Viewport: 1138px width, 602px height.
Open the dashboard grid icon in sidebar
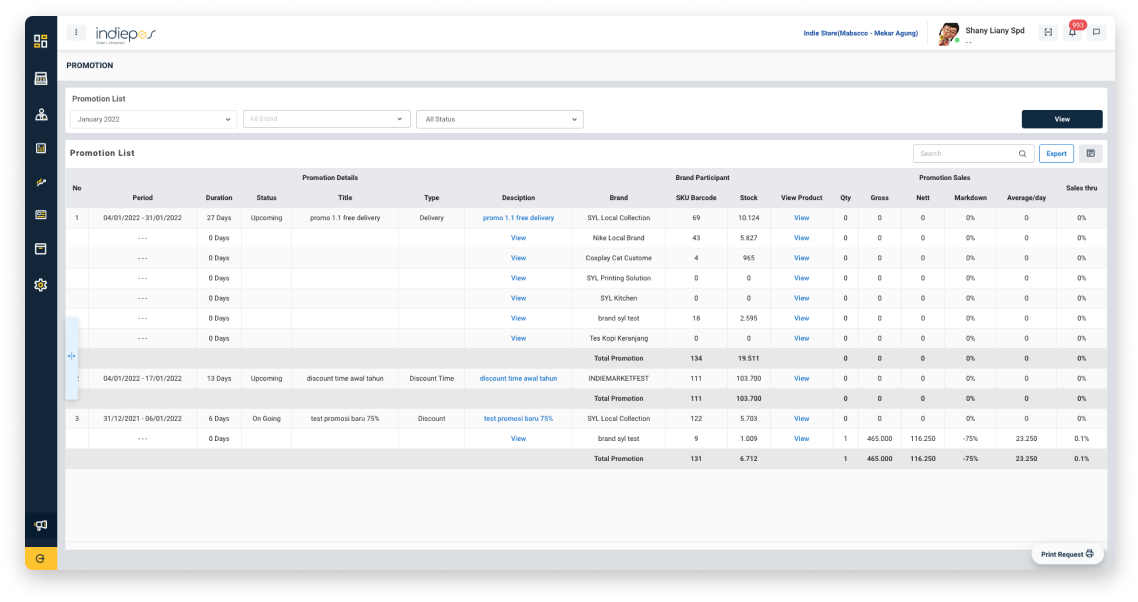coord(41,41)
